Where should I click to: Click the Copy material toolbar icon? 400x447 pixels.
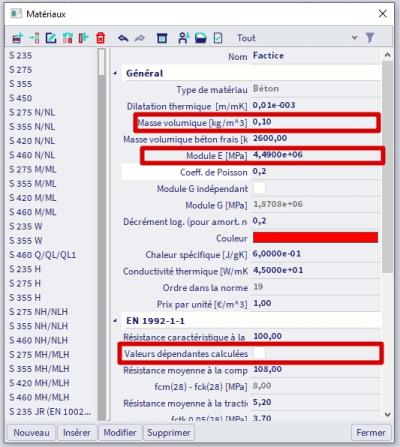pos(83,38)
